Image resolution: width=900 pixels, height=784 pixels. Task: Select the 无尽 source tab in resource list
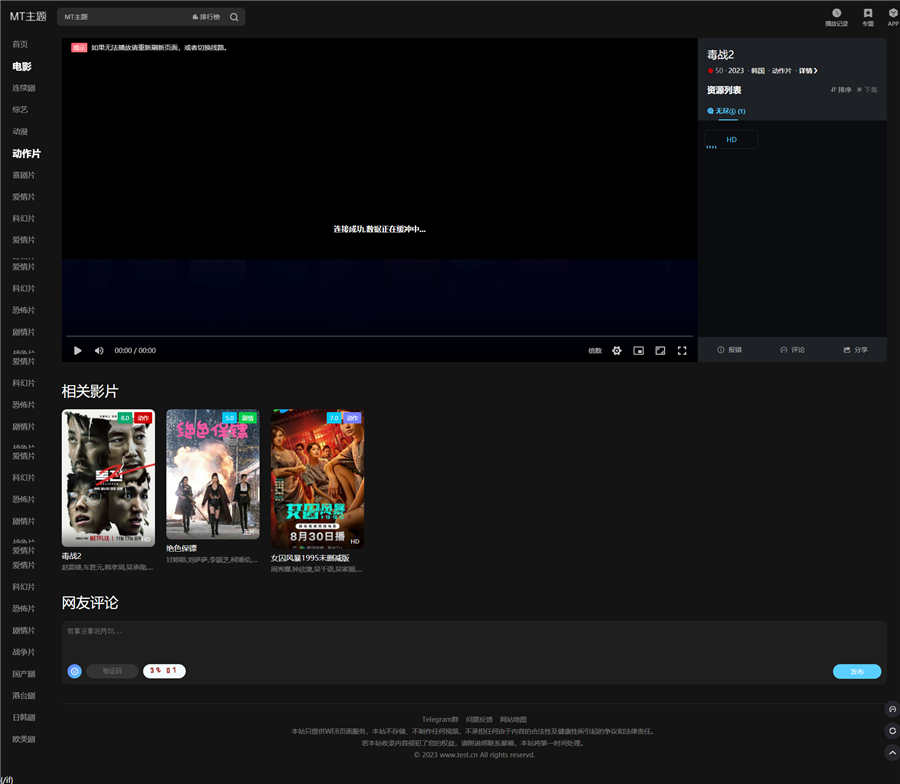727,111
